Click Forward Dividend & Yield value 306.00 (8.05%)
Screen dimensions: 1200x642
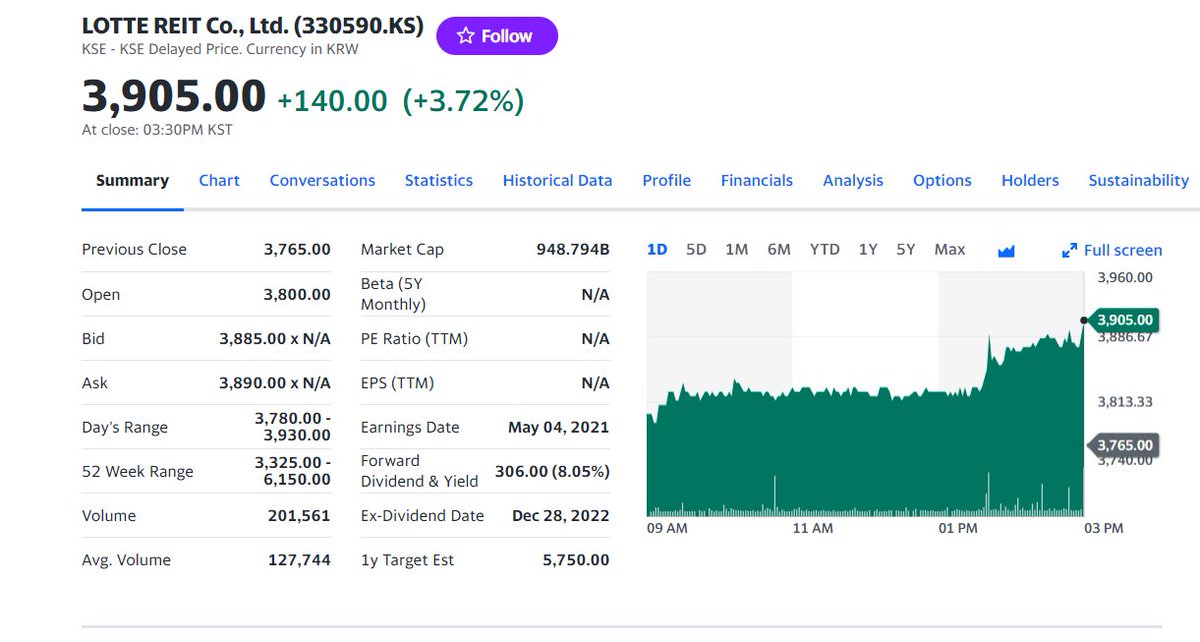click(552, 471)
